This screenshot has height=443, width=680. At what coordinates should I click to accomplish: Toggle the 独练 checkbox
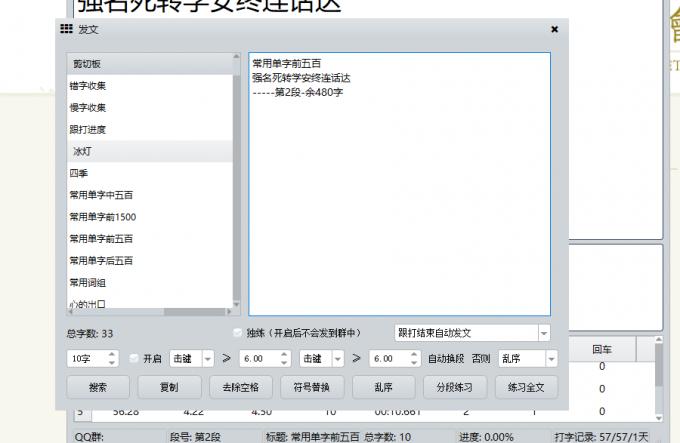pos(237,333)
